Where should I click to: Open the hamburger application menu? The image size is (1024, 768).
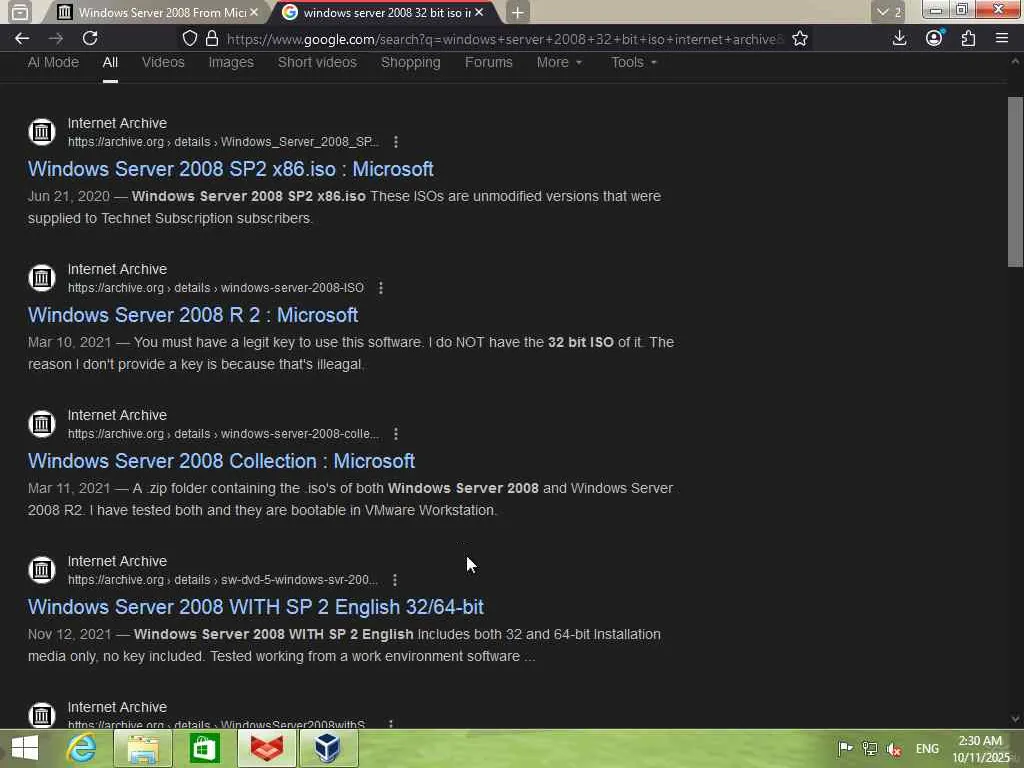click(1002, 39)
